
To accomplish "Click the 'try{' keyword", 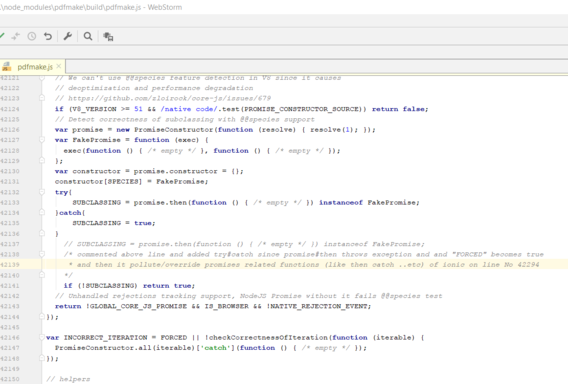I will click(x=63, y=192).
